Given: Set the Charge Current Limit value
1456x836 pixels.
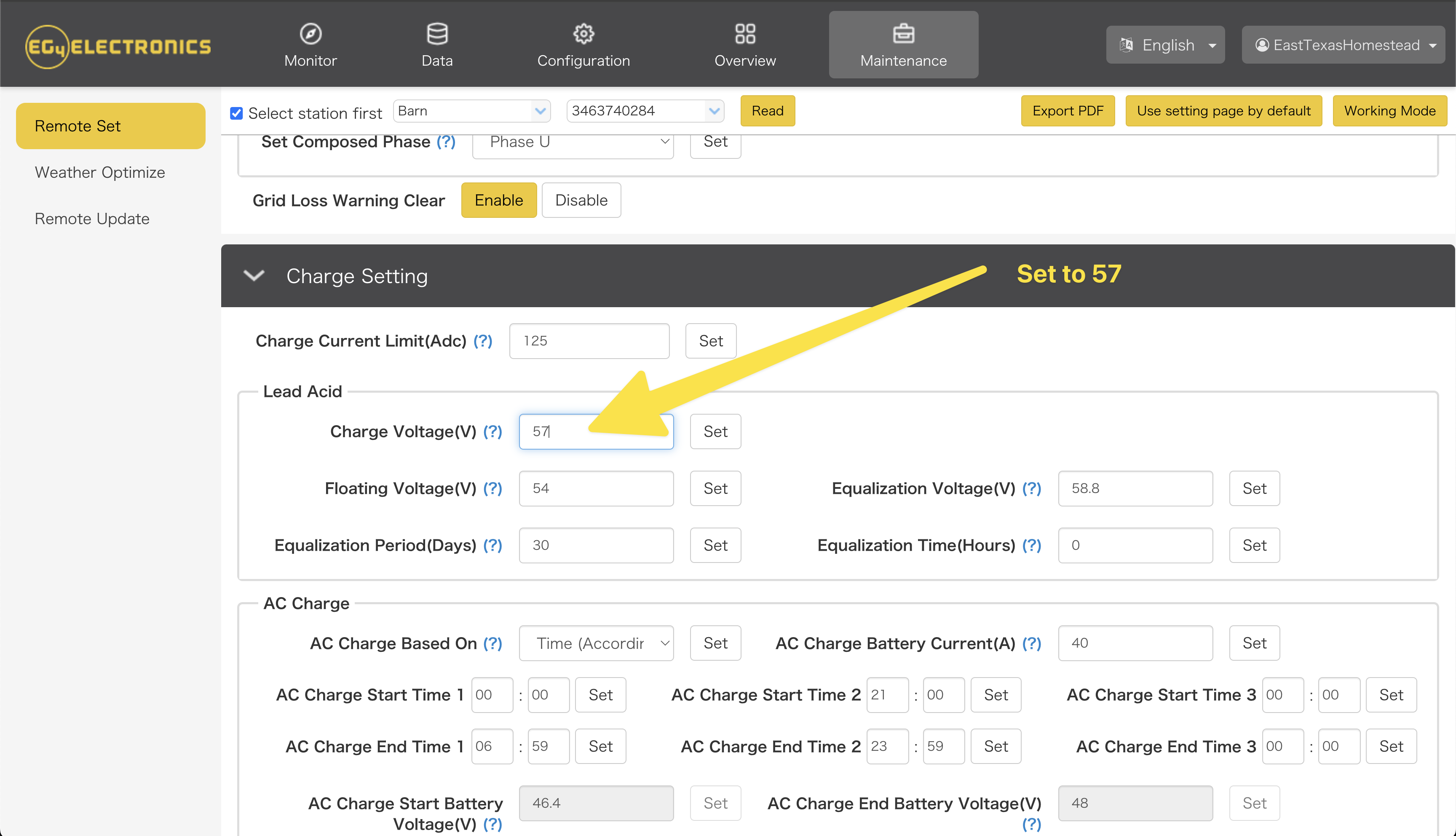Looking at the screenshot, I should 710,340.
